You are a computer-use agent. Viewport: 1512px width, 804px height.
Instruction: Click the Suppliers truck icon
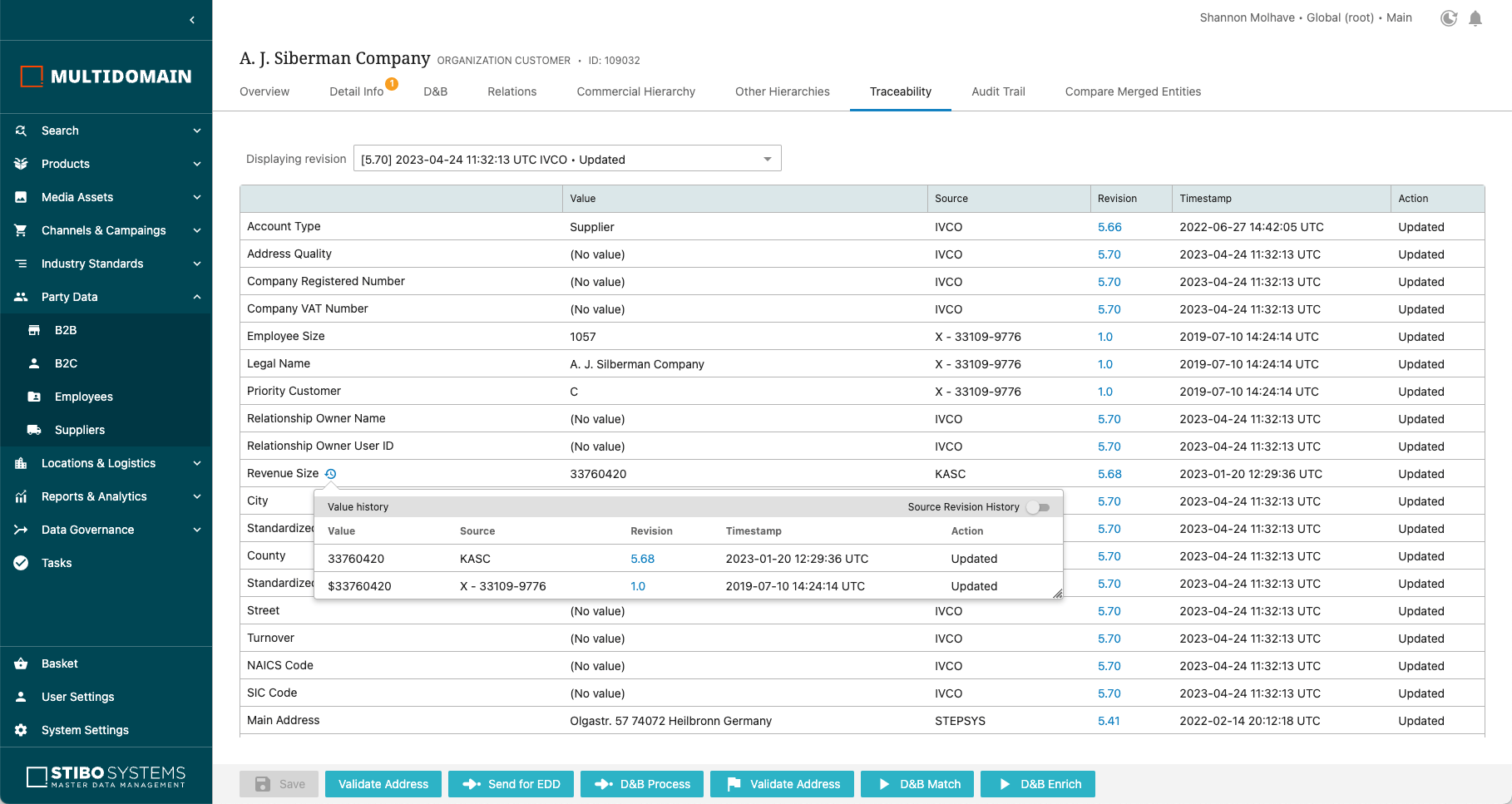[34, 430]
